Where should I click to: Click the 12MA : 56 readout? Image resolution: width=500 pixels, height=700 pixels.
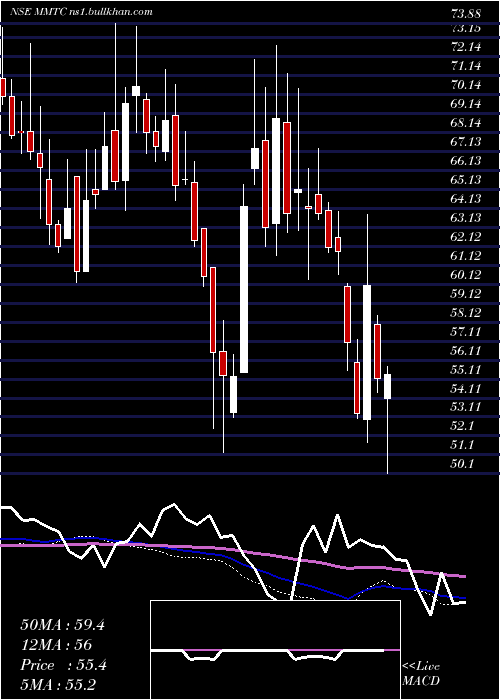[56, 645]
